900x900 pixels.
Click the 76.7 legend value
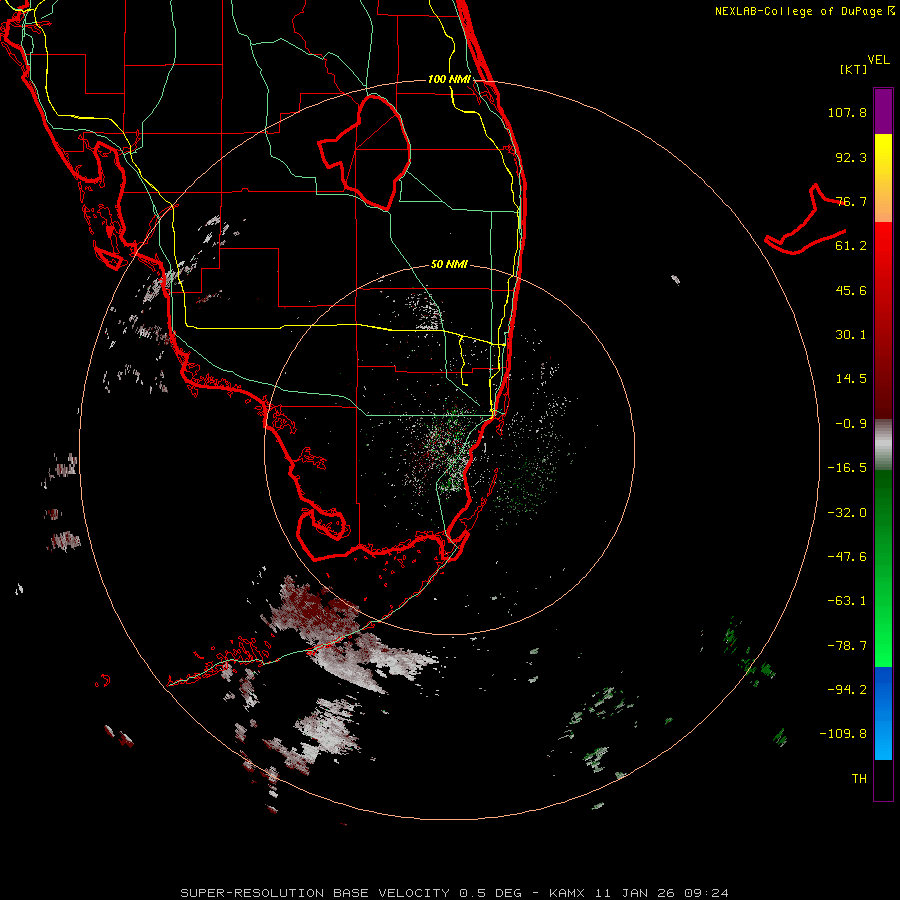click(x=851, y=201)
